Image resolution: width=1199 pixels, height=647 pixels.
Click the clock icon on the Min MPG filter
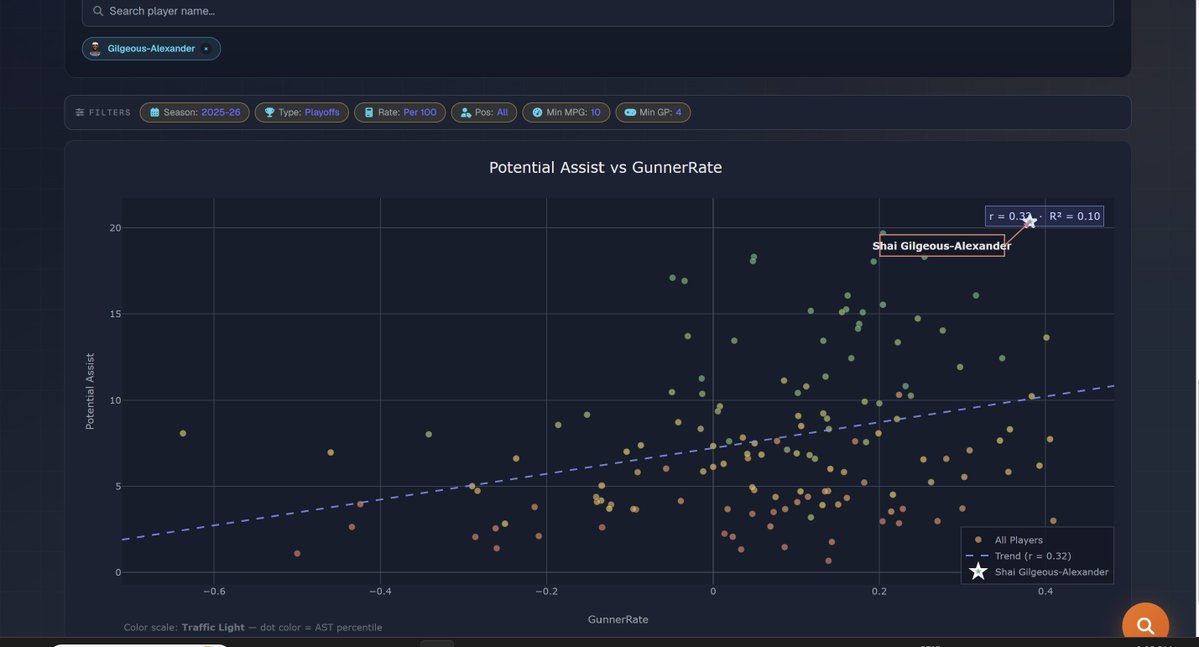point(537,112)
